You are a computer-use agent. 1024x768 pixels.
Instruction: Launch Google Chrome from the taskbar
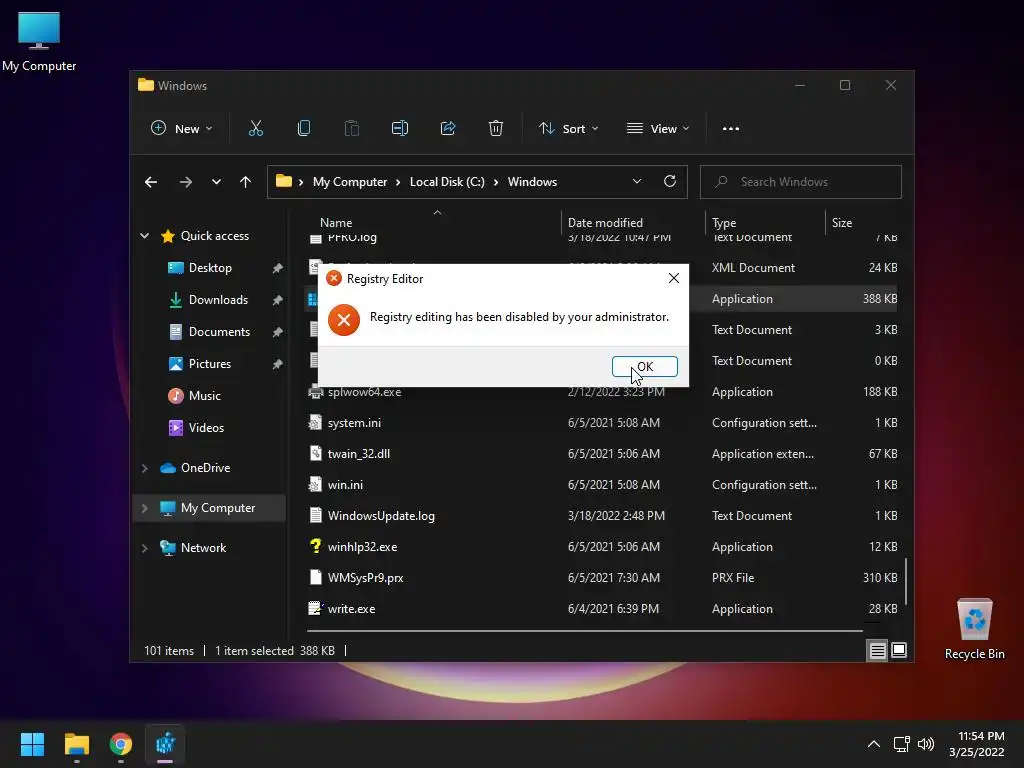(121, 744)
